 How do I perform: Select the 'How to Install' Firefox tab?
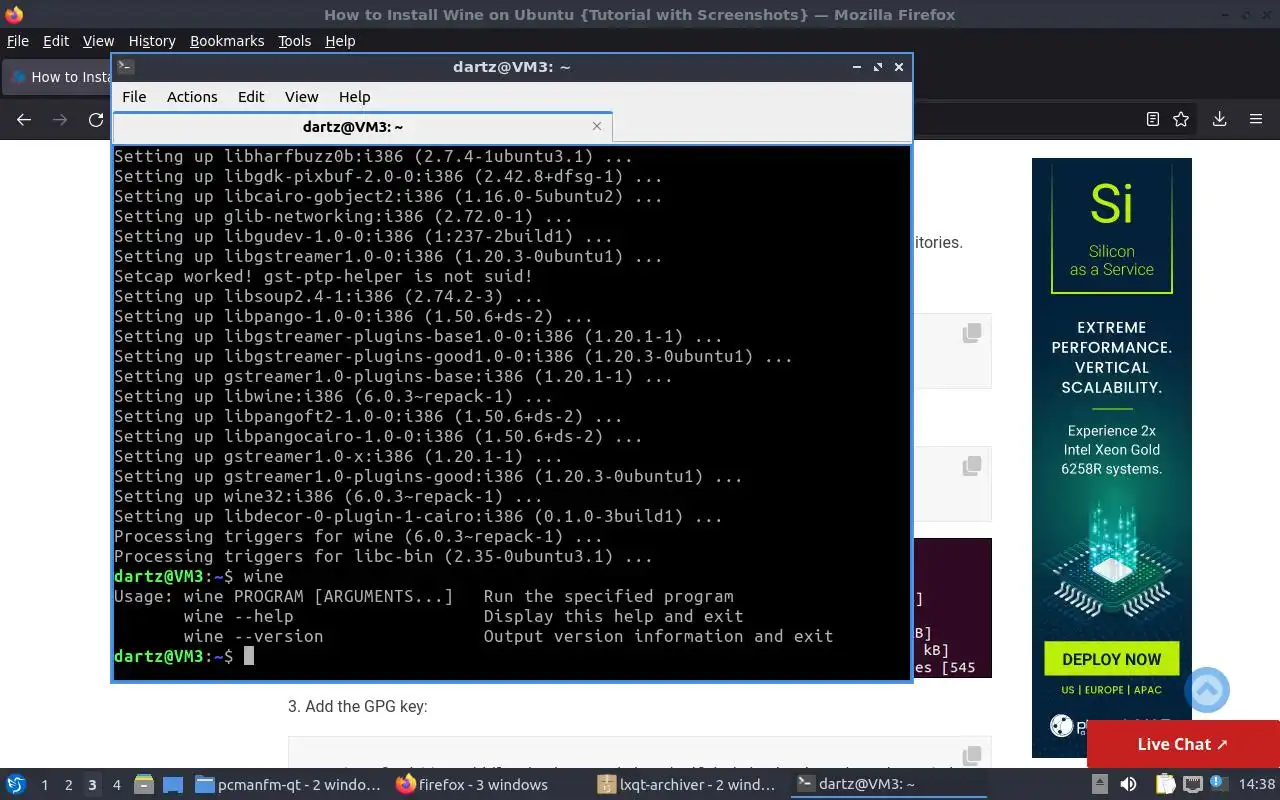coord(58,76)
